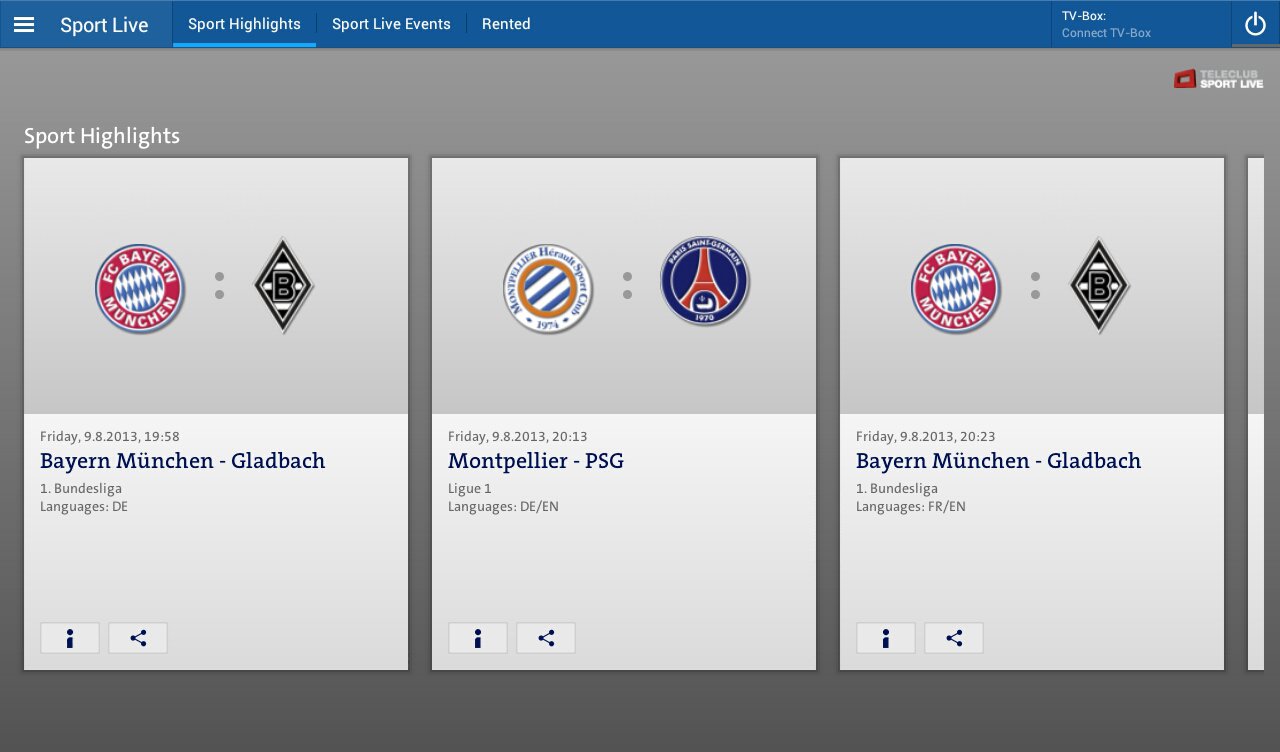
Task: Click '1. Bundesliga' on the 19:58 card
Action: [x=81, y=489]
